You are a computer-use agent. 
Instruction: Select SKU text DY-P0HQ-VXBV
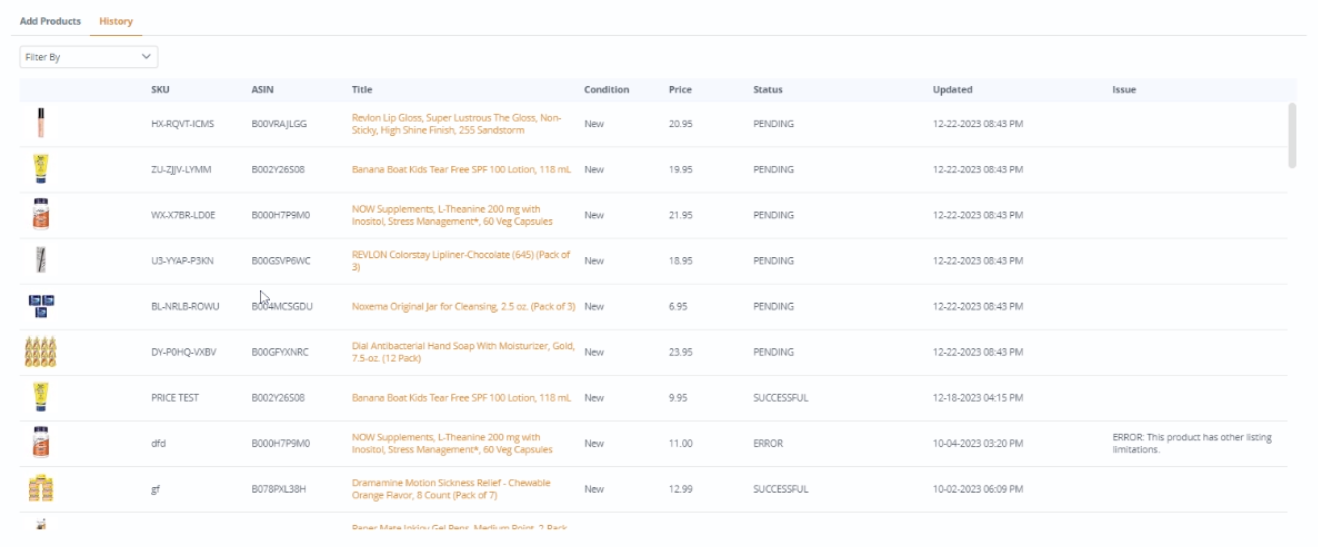(x=184, y=352)
